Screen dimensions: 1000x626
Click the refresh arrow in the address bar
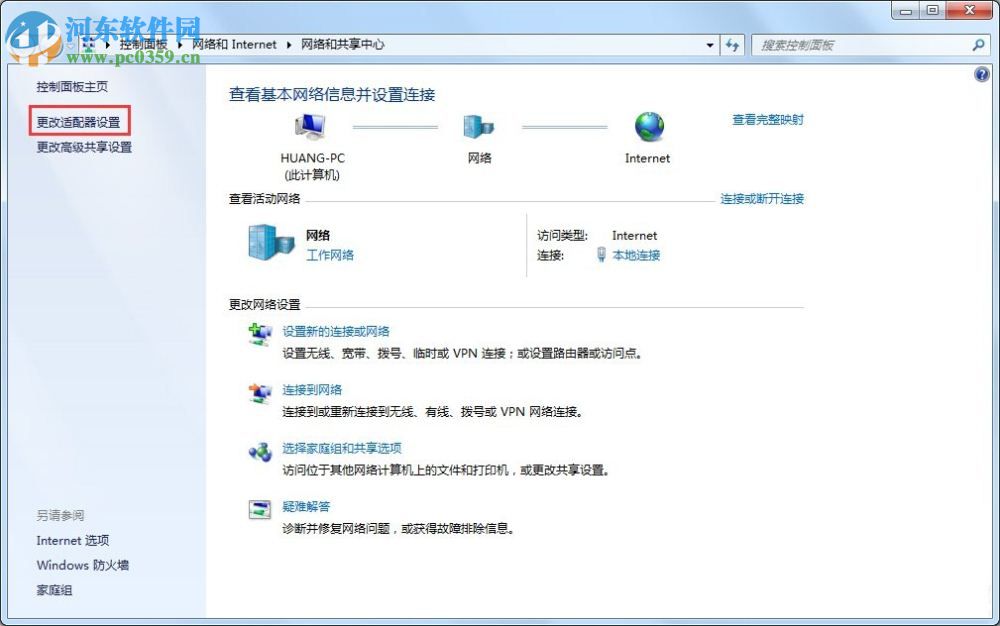[x=733, y=45]
